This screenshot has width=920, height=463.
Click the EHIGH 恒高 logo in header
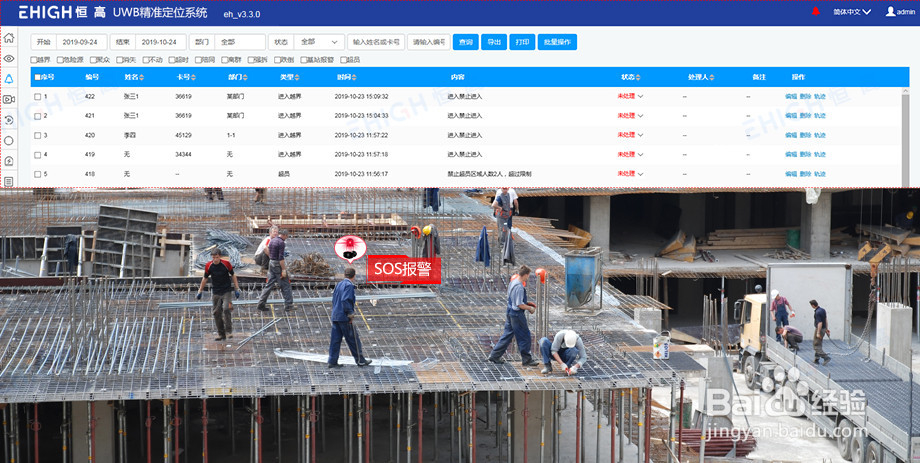(x=63, y=12)
